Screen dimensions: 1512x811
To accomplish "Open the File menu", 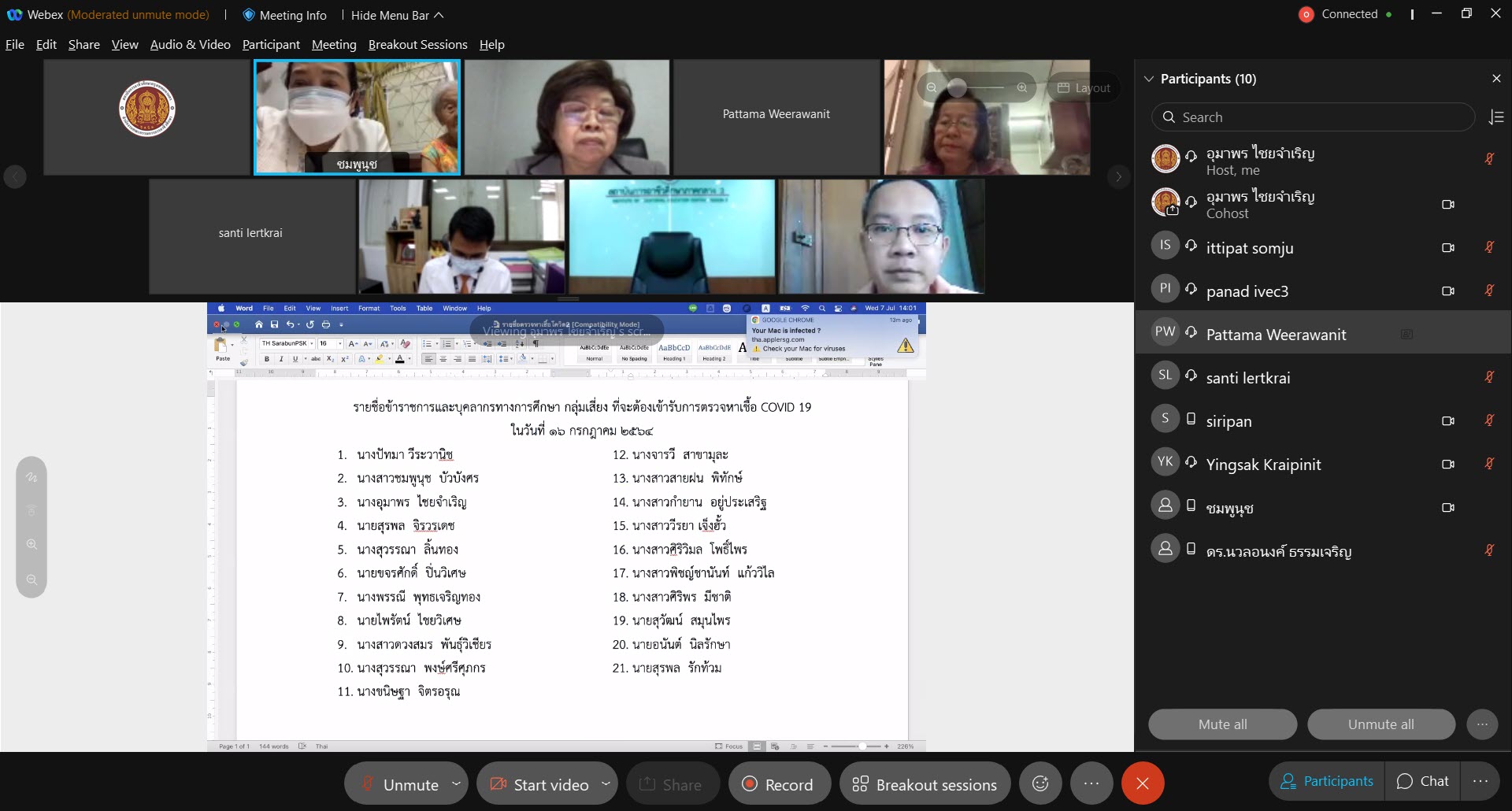I will (15, 45).
